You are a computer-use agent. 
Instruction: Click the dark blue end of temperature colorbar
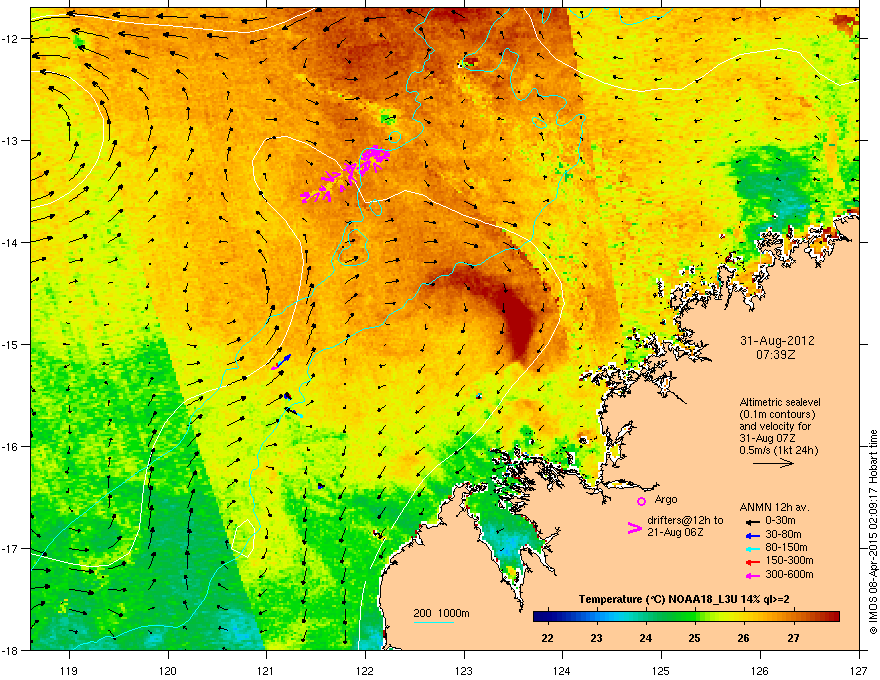tap(540, 617)
